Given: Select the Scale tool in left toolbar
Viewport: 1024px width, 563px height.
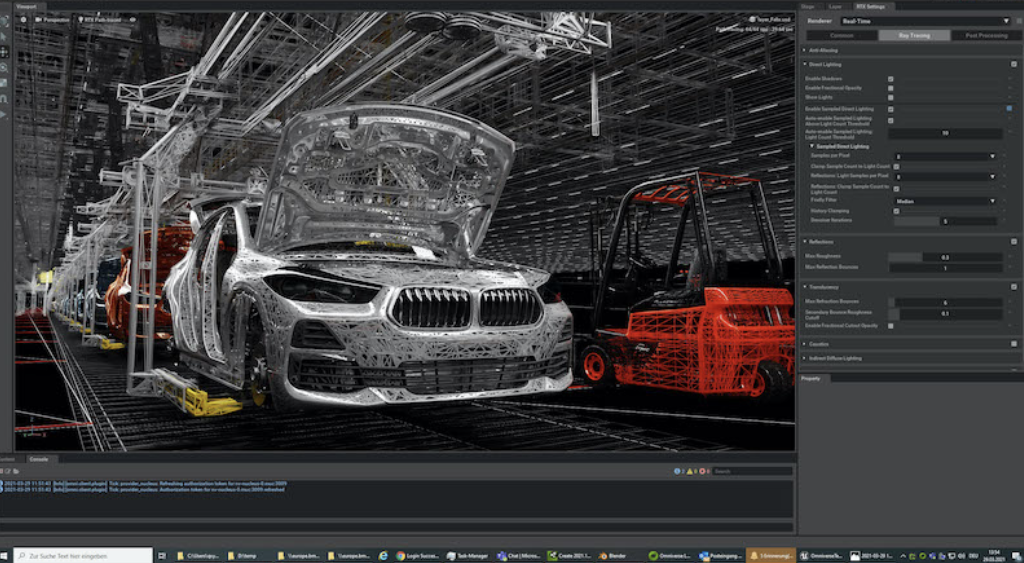Looking at the screenshot, I should (x=5, y=83).
